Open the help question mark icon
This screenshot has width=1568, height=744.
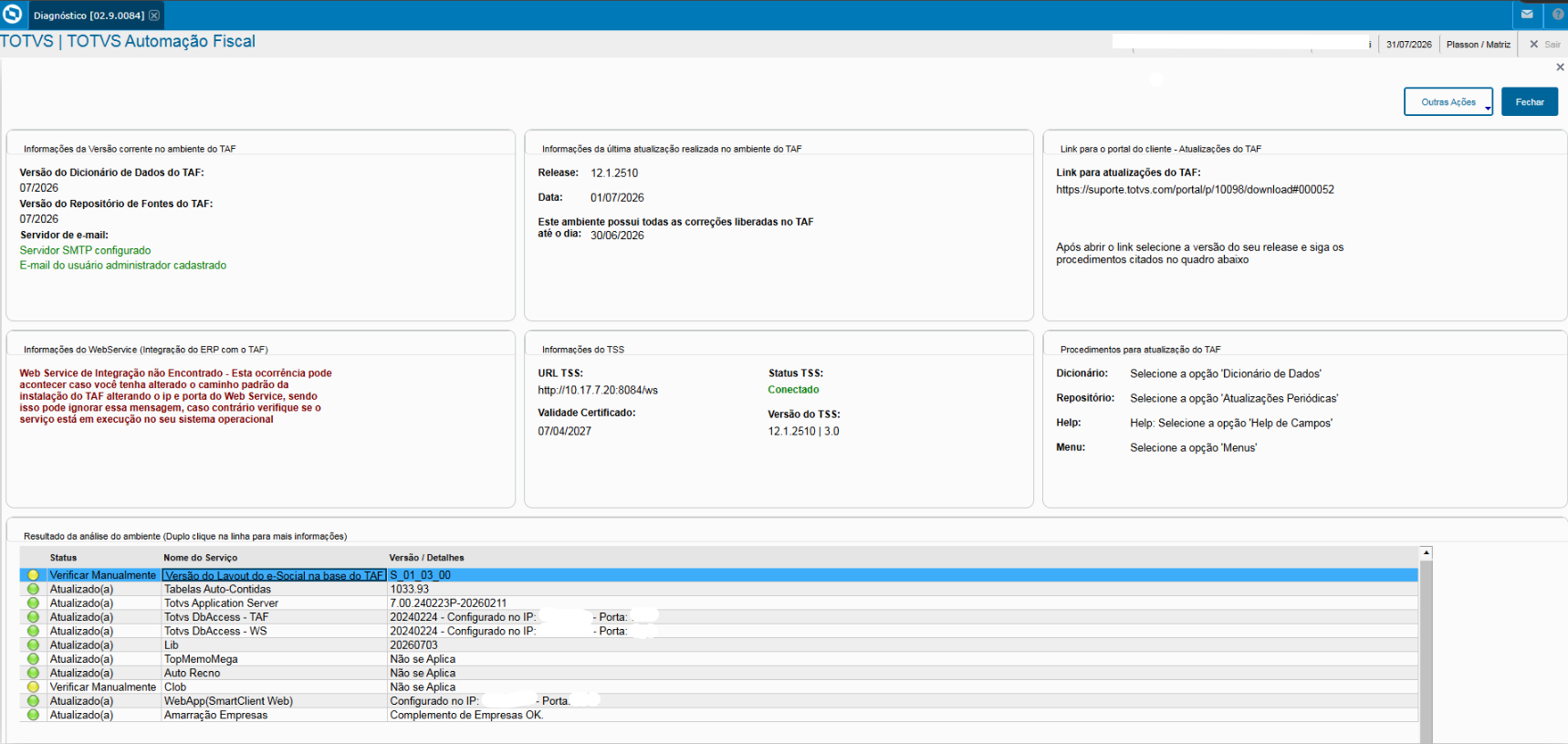pyautogui.click(x=1558, y=15)
